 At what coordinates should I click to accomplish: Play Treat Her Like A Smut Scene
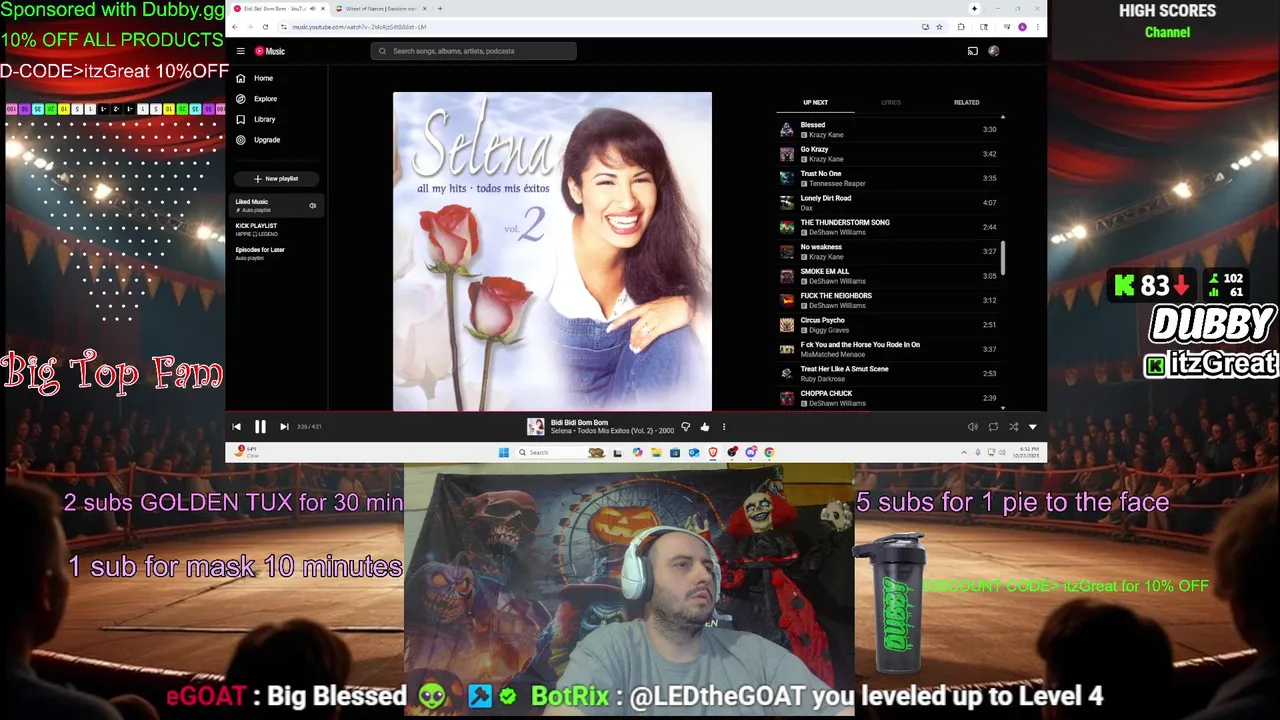point(888,374)
